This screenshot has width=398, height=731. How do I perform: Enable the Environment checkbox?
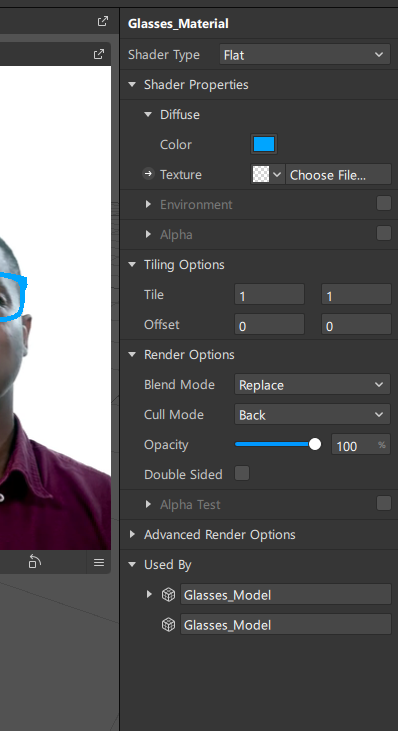click(384, 203)
